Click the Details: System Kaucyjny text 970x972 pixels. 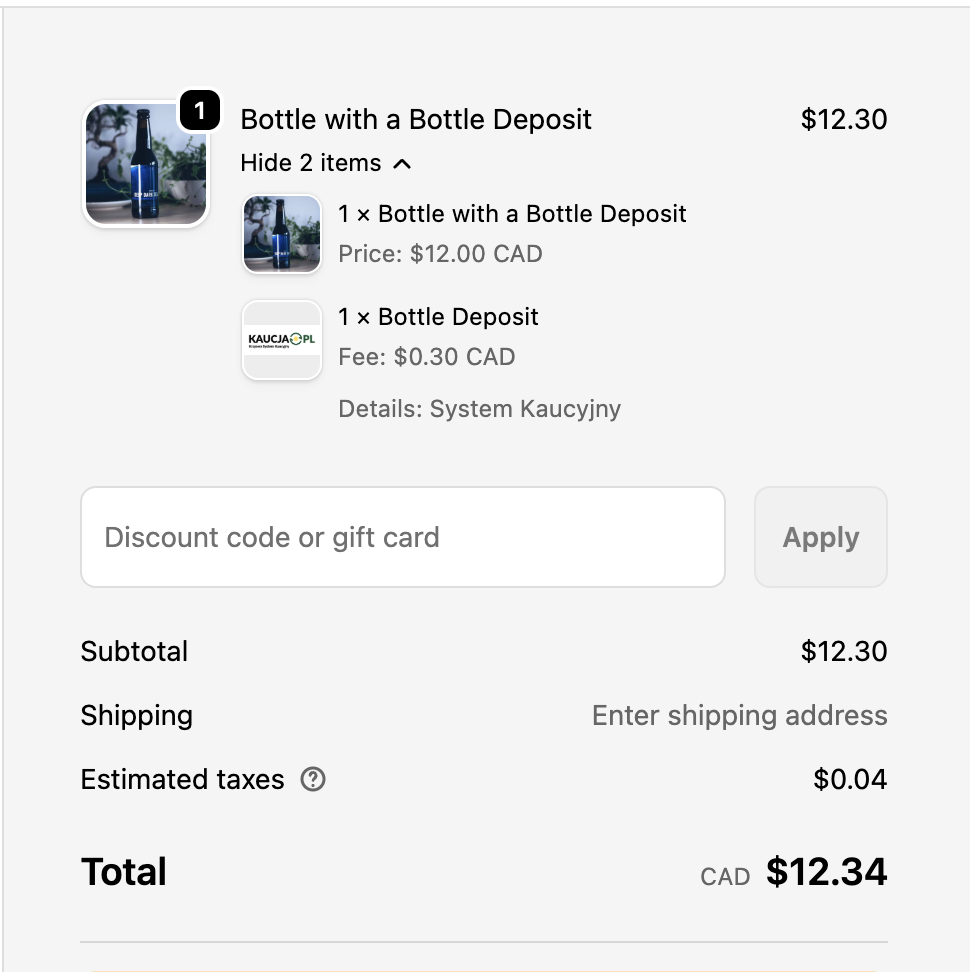click(x=480, y=409)
